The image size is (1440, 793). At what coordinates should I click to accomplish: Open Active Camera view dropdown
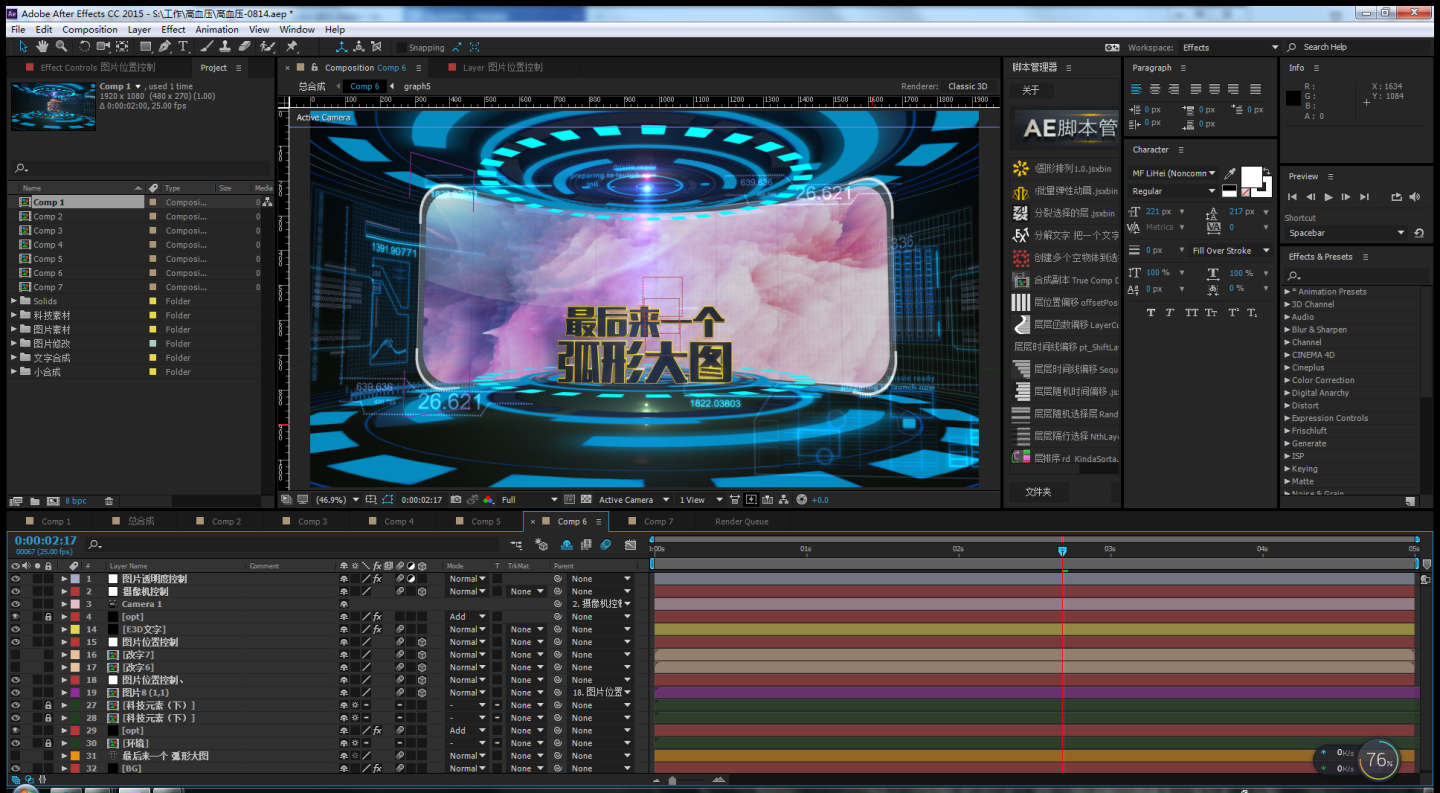coord(634,500)
